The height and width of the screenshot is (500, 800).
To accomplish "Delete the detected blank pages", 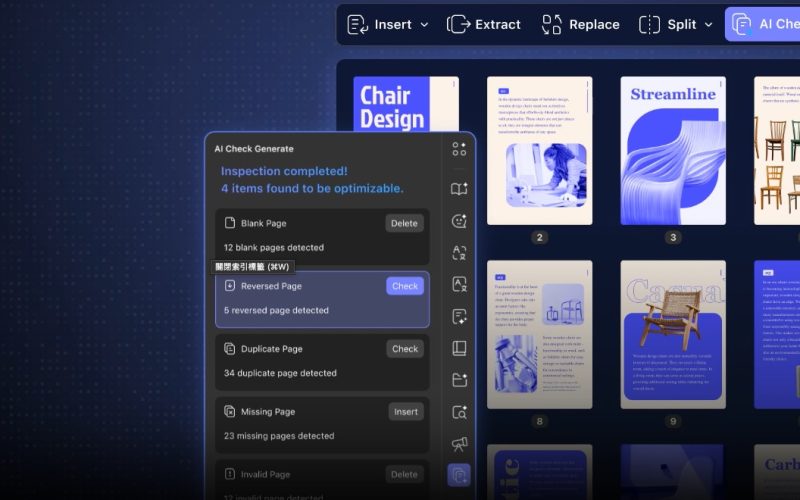I will pyautogui.click(x=404, y=223).
